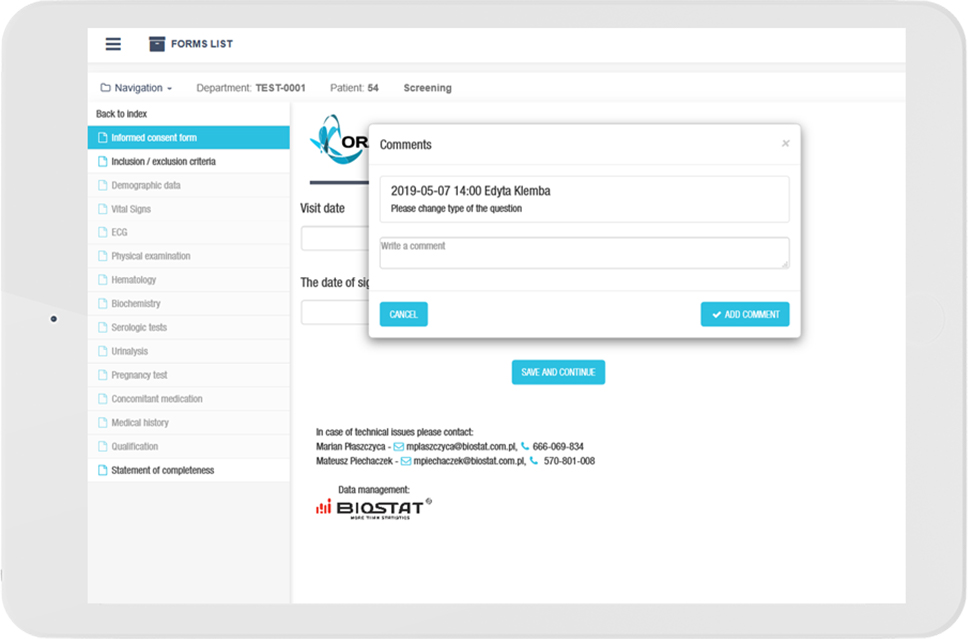The height and width of the screenshot is (639, 968).
Task: Click document icon beside Serologic tests
Action: pyautogui.click(x=102, y=327)
